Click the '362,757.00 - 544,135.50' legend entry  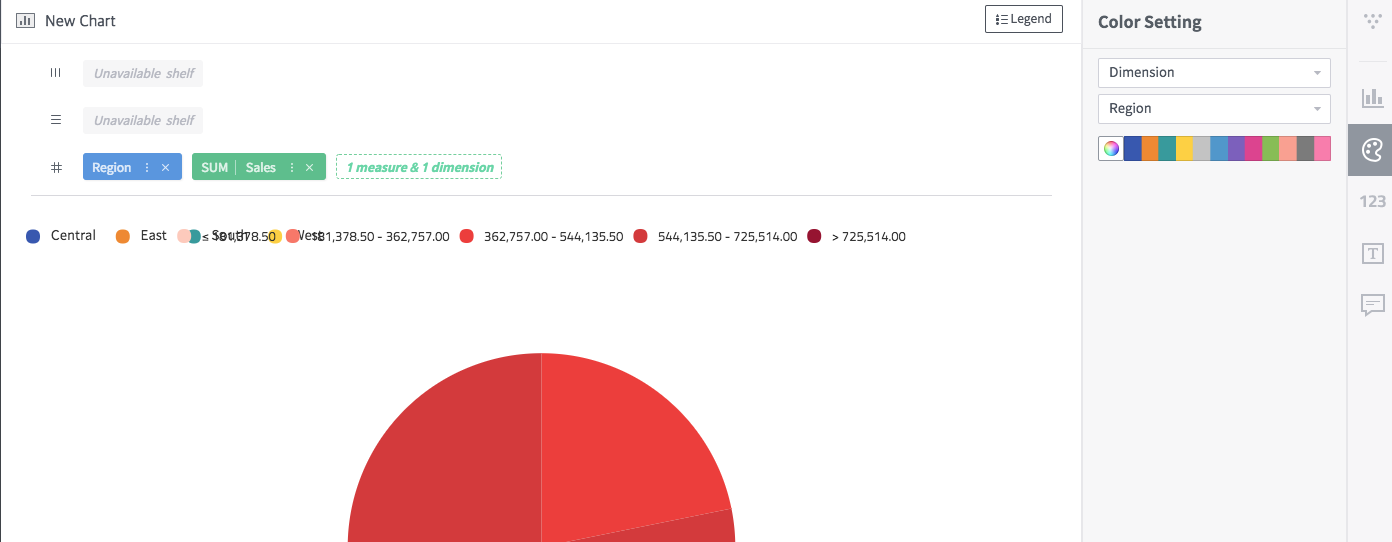(541, 237)
